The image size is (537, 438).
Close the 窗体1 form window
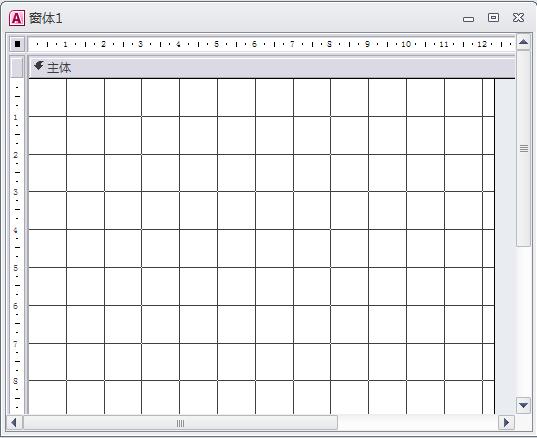tap(519, 17)
